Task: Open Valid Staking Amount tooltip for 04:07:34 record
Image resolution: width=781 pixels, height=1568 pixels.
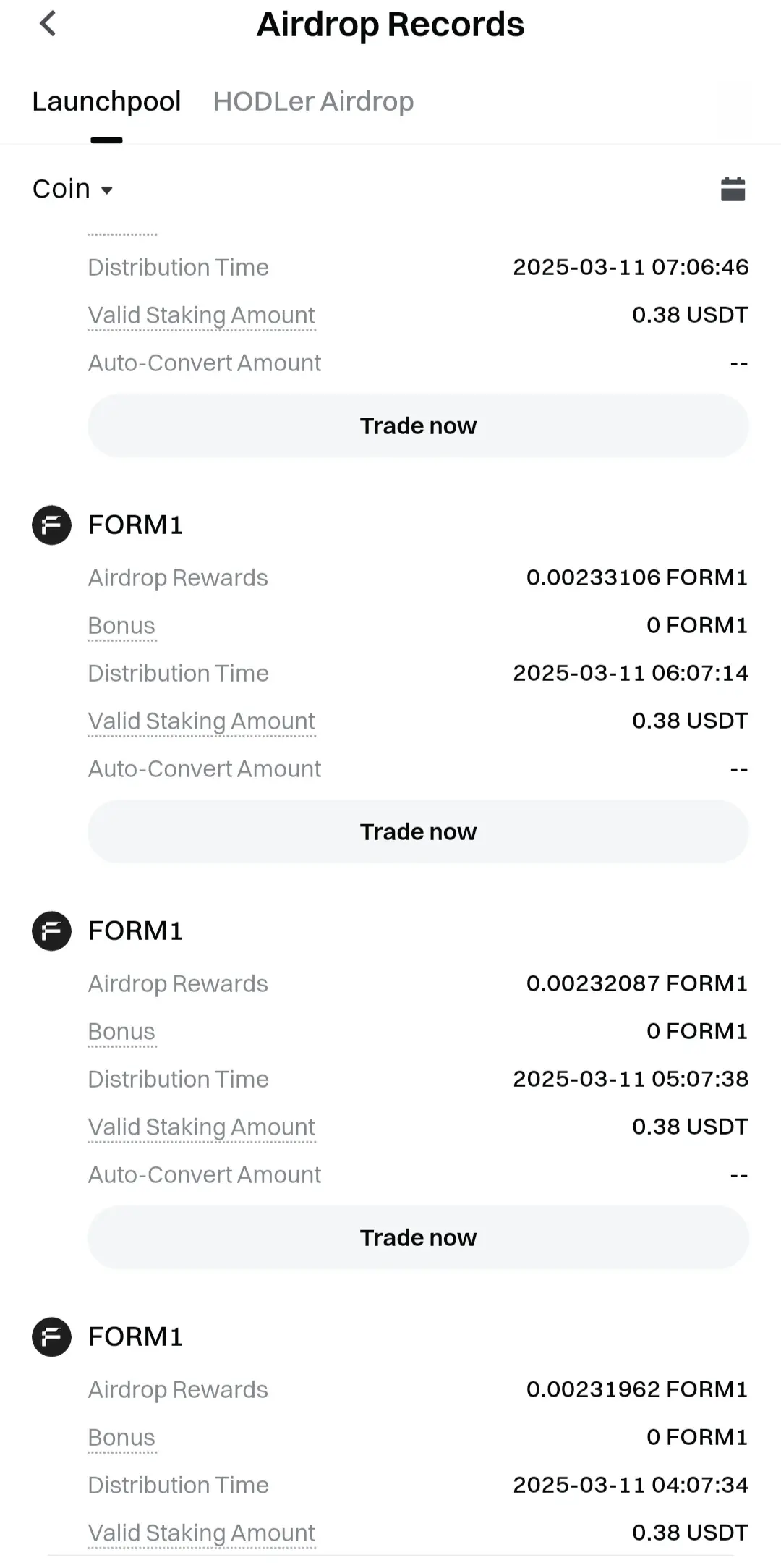Action: [x=202, y=1533]
